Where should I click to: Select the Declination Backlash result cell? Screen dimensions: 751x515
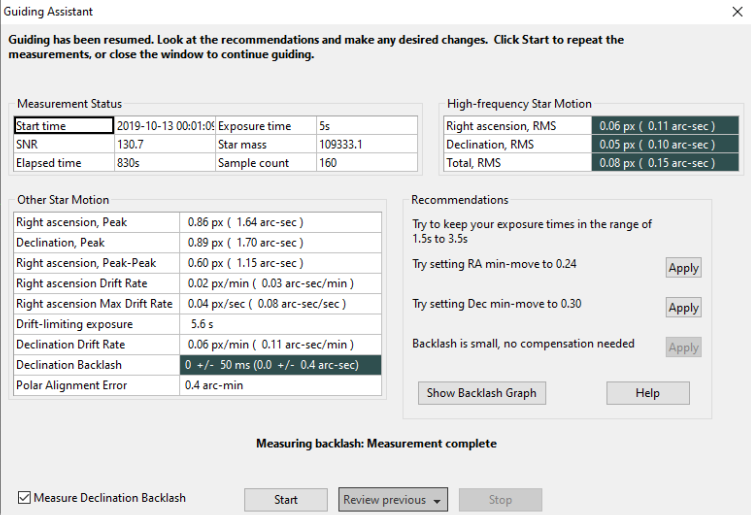point(281,365)
